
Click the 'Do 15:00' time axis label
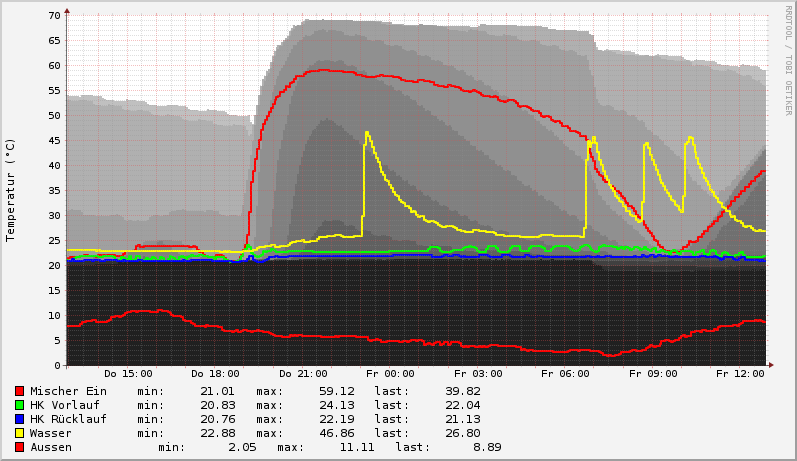(x=128, y=374)
